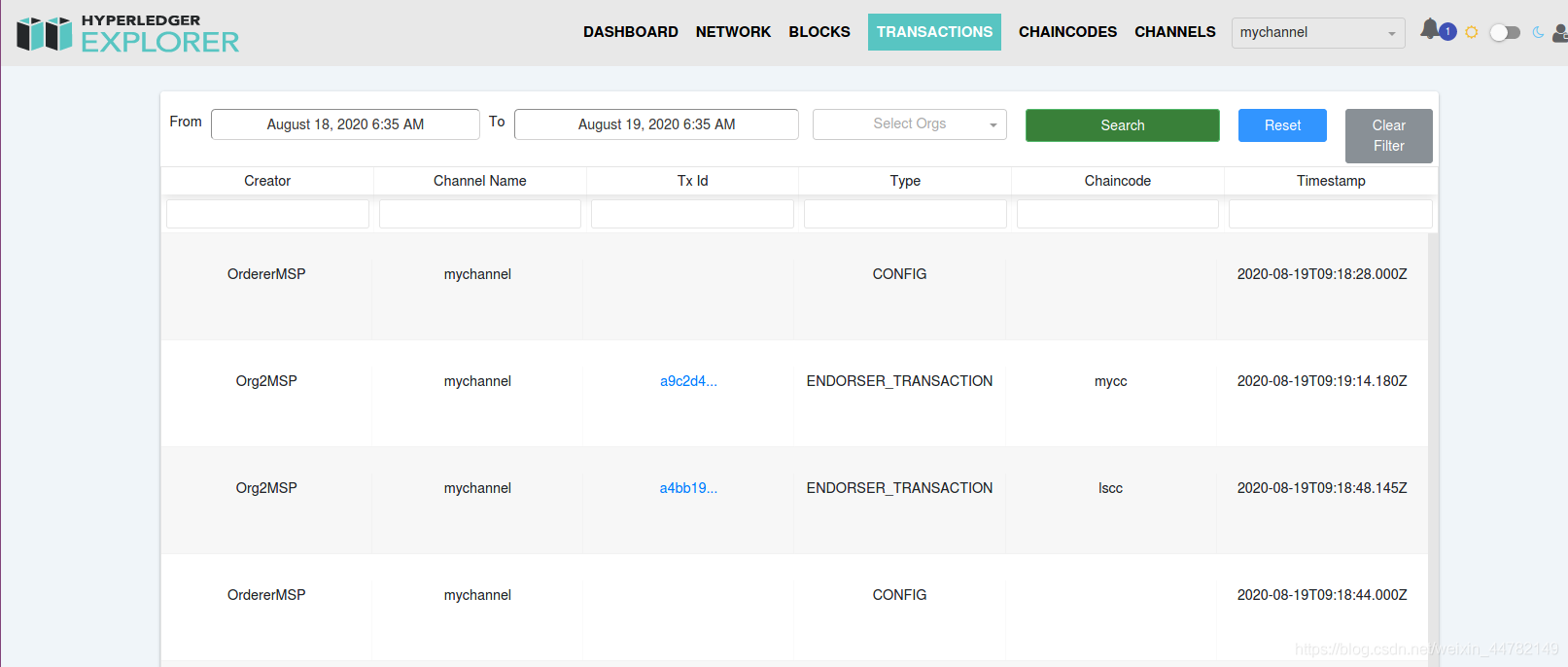Toggle the dark theme switch
Image resolution: width=1568 pixels, height=667 pixels.
1505,32
